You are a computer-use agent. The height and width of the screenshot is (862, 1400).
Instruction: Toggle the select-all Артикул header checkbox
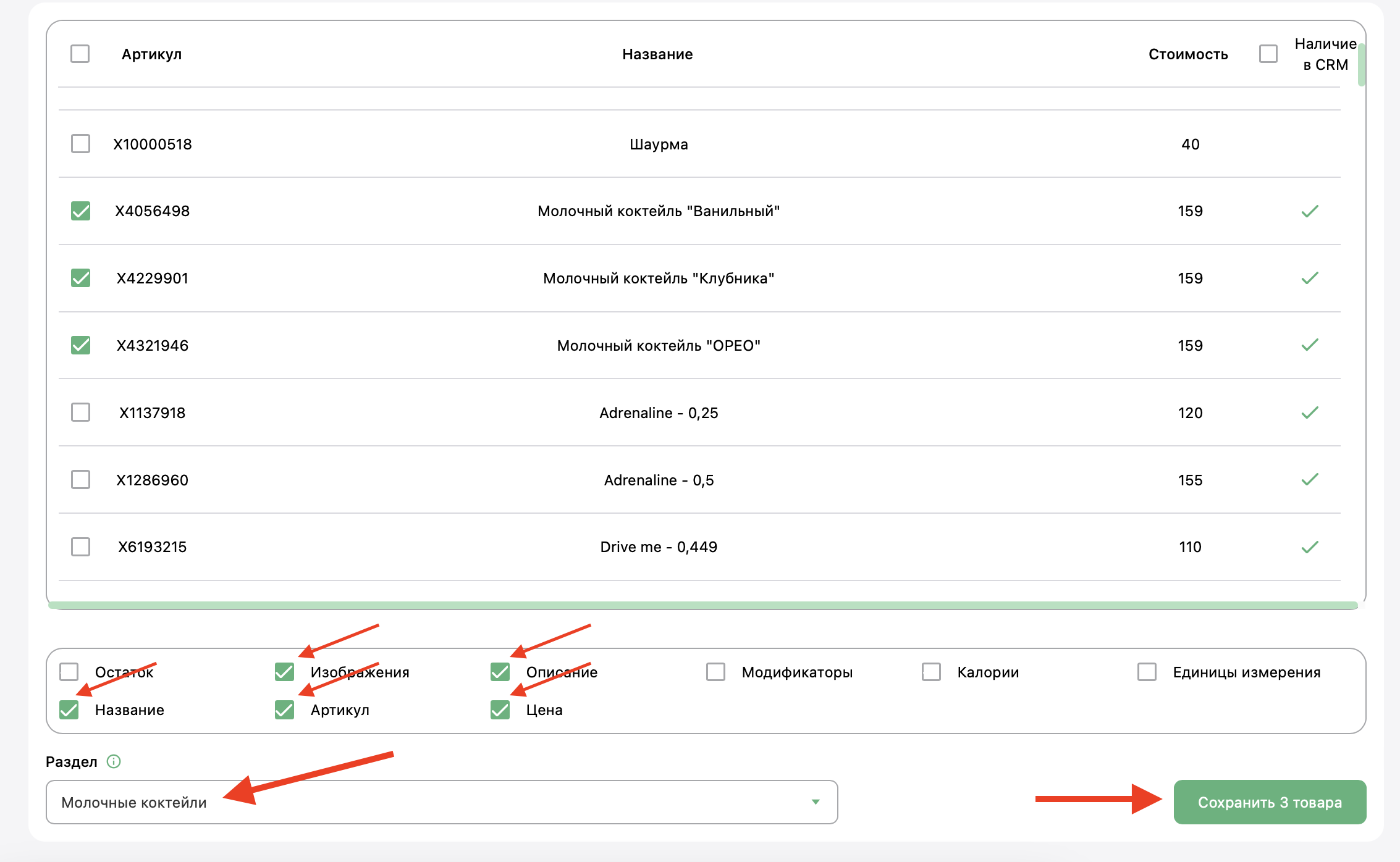(80, 54)
